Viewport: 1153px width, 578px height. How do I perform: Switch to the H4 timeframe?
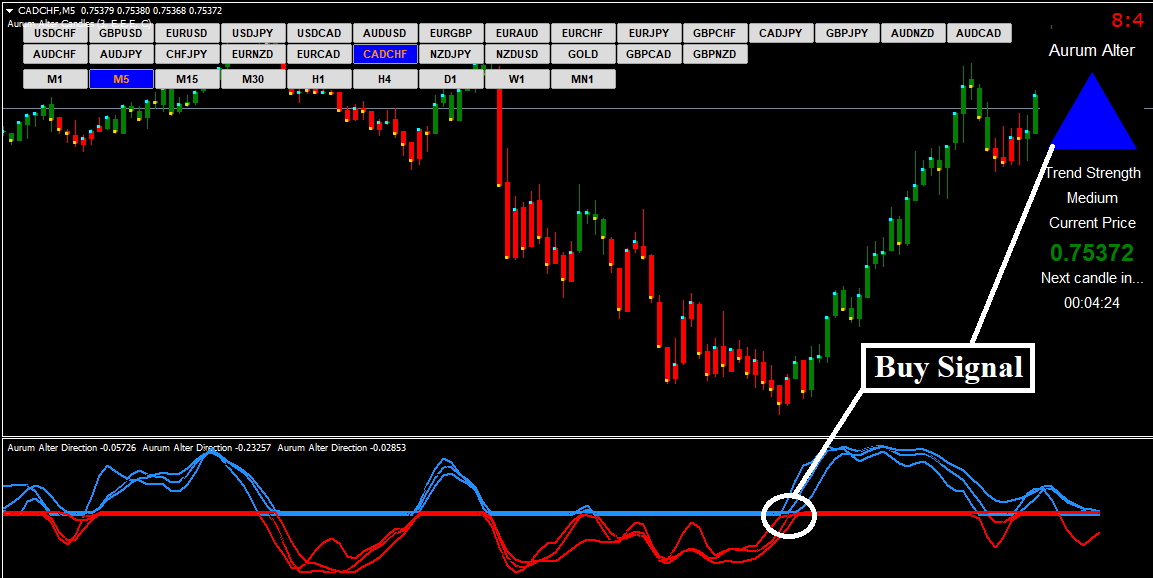(x=385, y=79)
